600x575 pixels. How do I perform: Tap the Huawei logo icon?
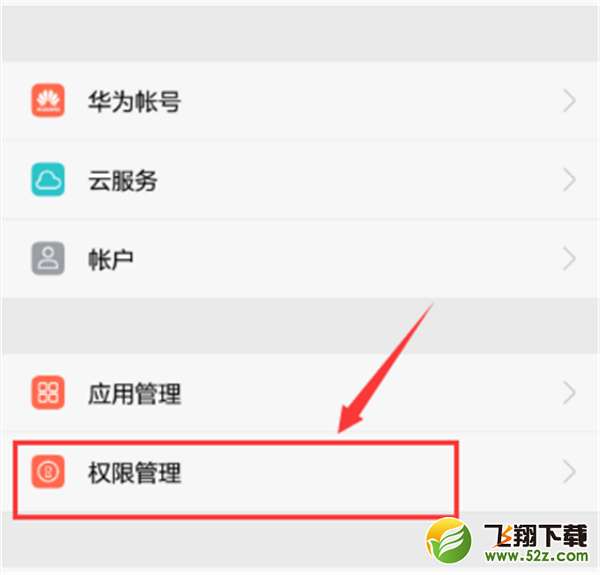tap(48, 100)
